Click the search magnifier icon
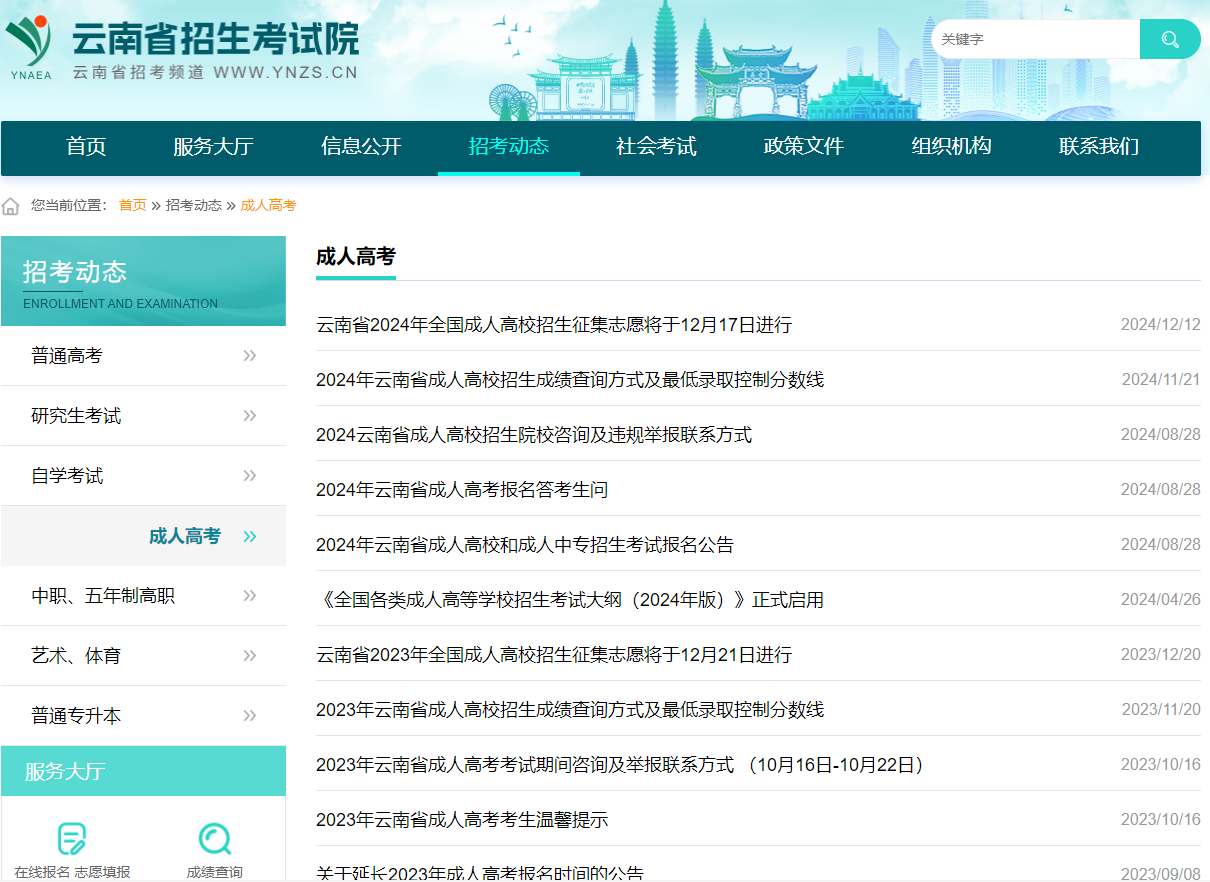 1168,39
